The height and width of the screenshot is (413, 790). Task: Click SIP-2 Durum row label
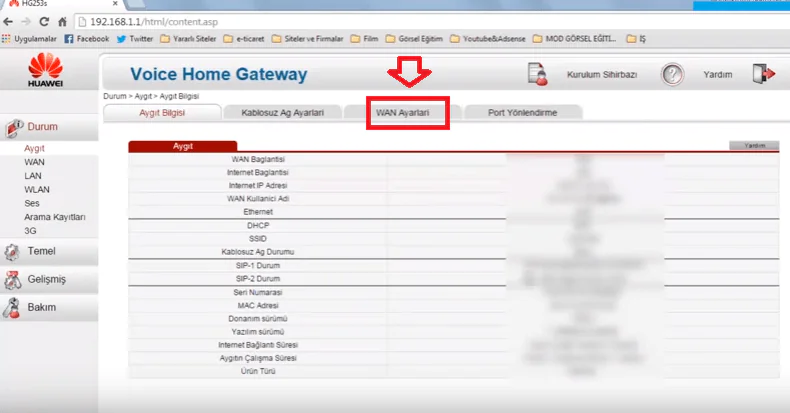[258, 279]
